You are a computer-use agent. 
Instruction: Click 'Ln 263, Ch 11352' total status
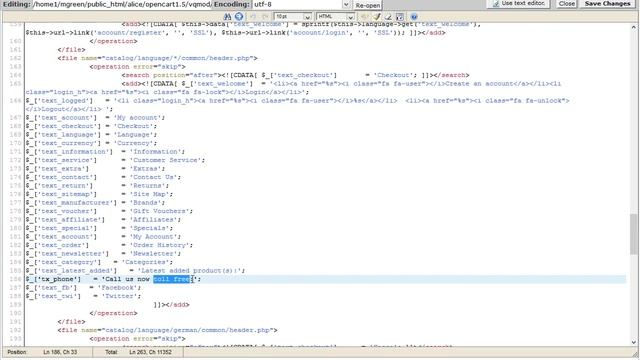(x=150, y=352)
